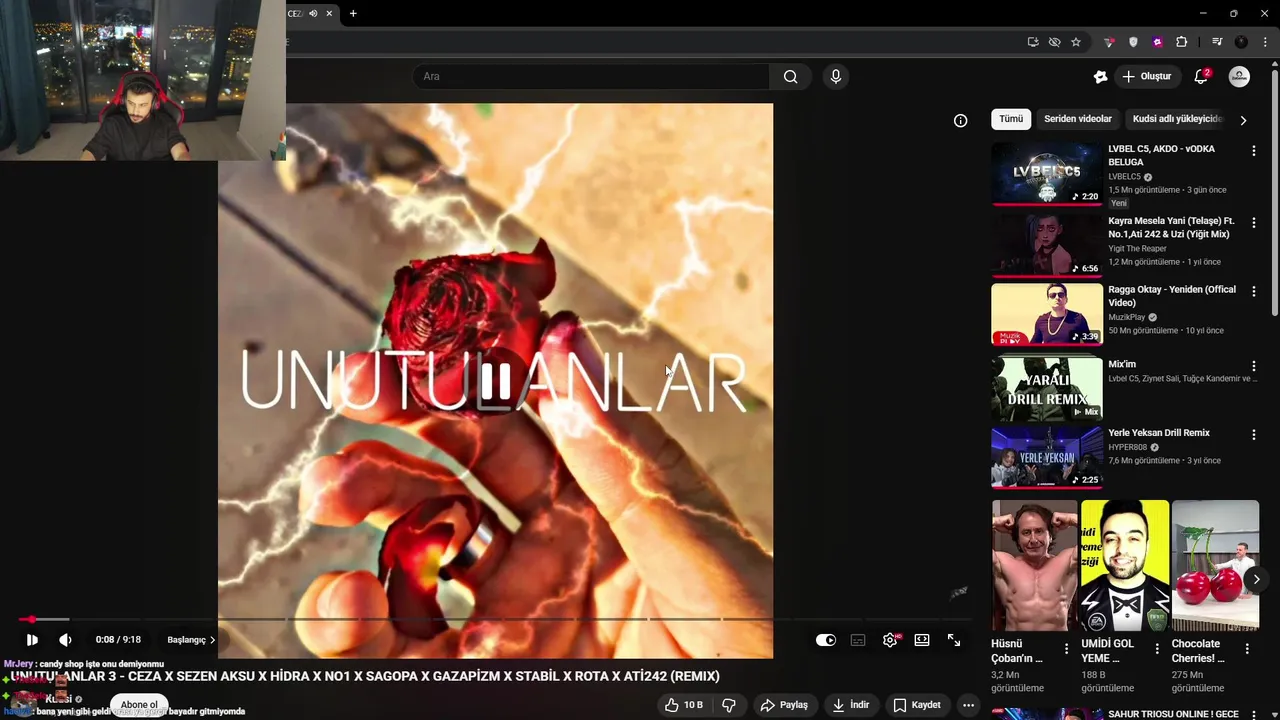The width and height of the screenshot is (1280, 720).
Task: Click the play/pause control in the player bar
Action: tap(32, 640)
